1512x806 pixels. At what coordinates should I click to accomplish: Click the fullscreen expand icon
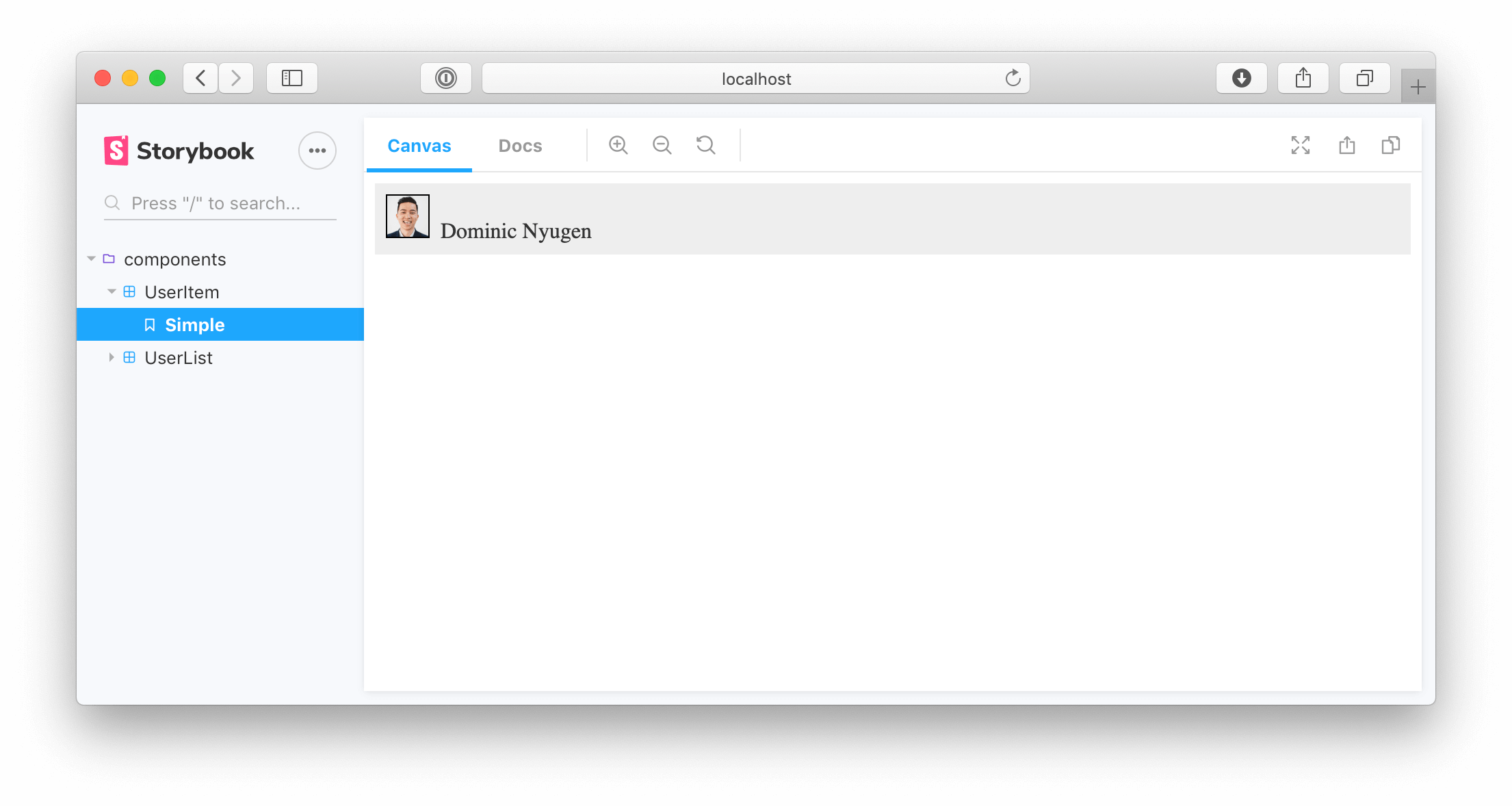point(1301,145)
